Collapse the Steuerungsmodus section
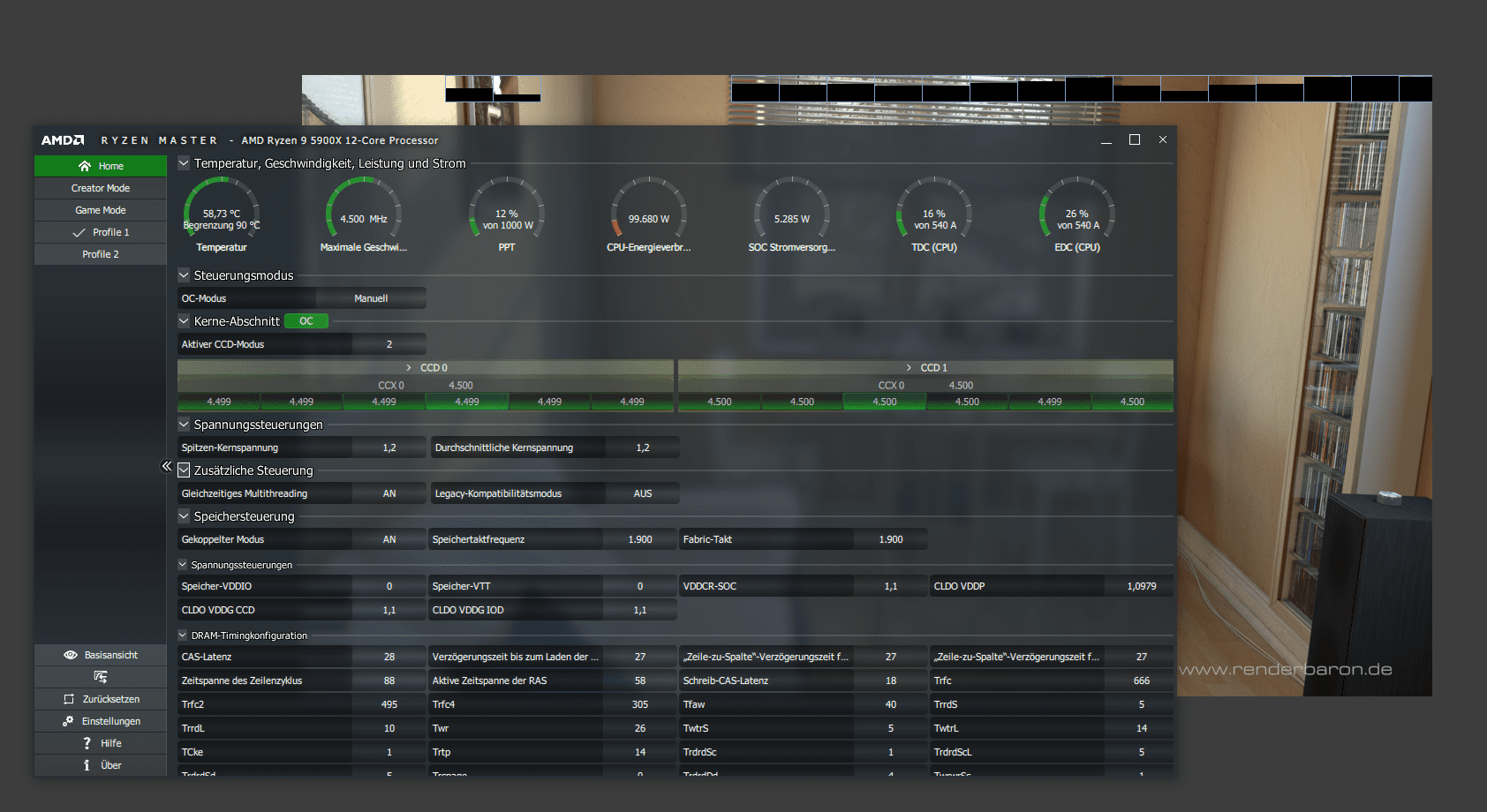Image resolution: width=1487 pixels, height=812 pixels. point(184,275)
